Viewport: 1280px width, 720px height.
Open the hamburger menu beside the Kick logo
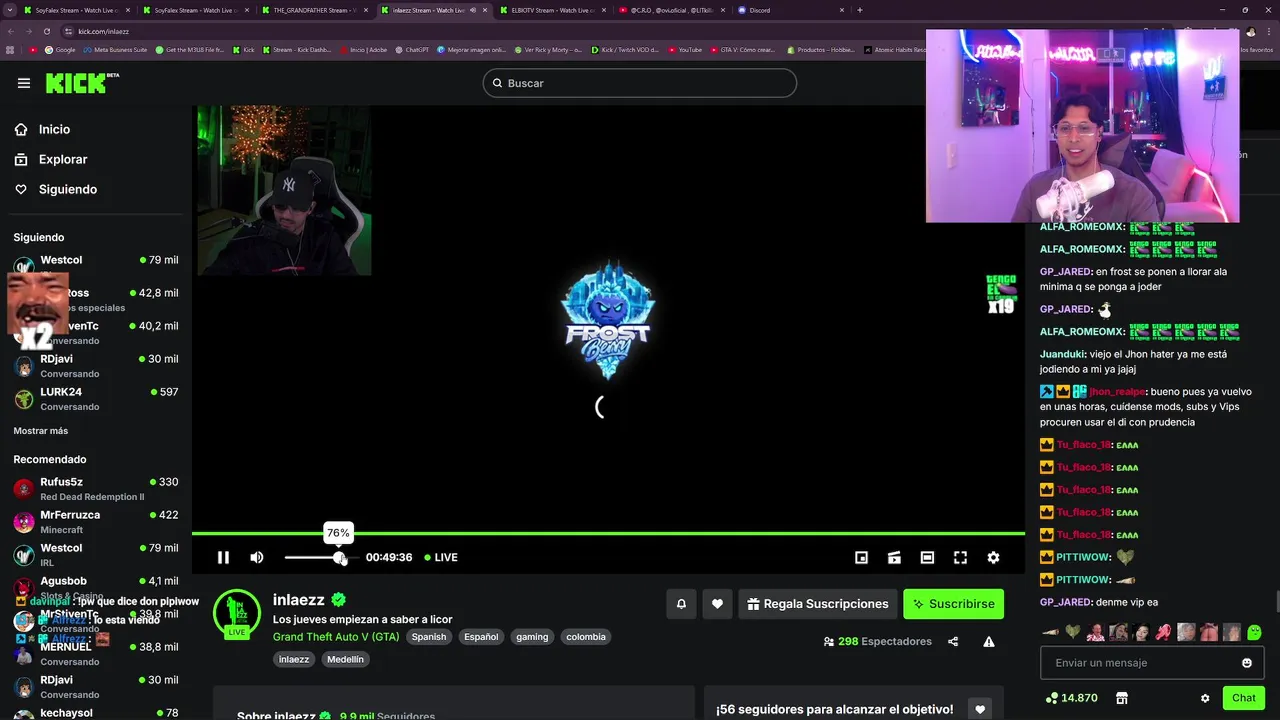click(x=24, y=83)
